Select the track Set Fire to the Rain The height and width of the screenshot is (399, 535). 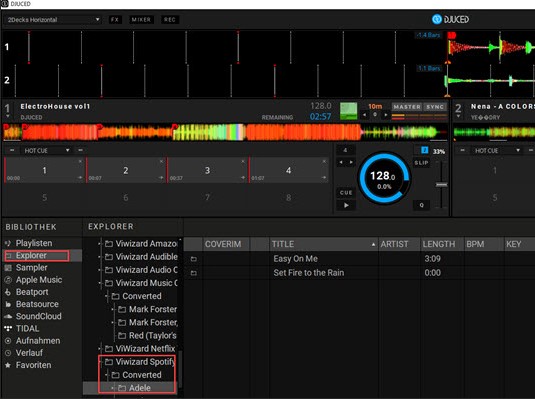click(309, 273)
